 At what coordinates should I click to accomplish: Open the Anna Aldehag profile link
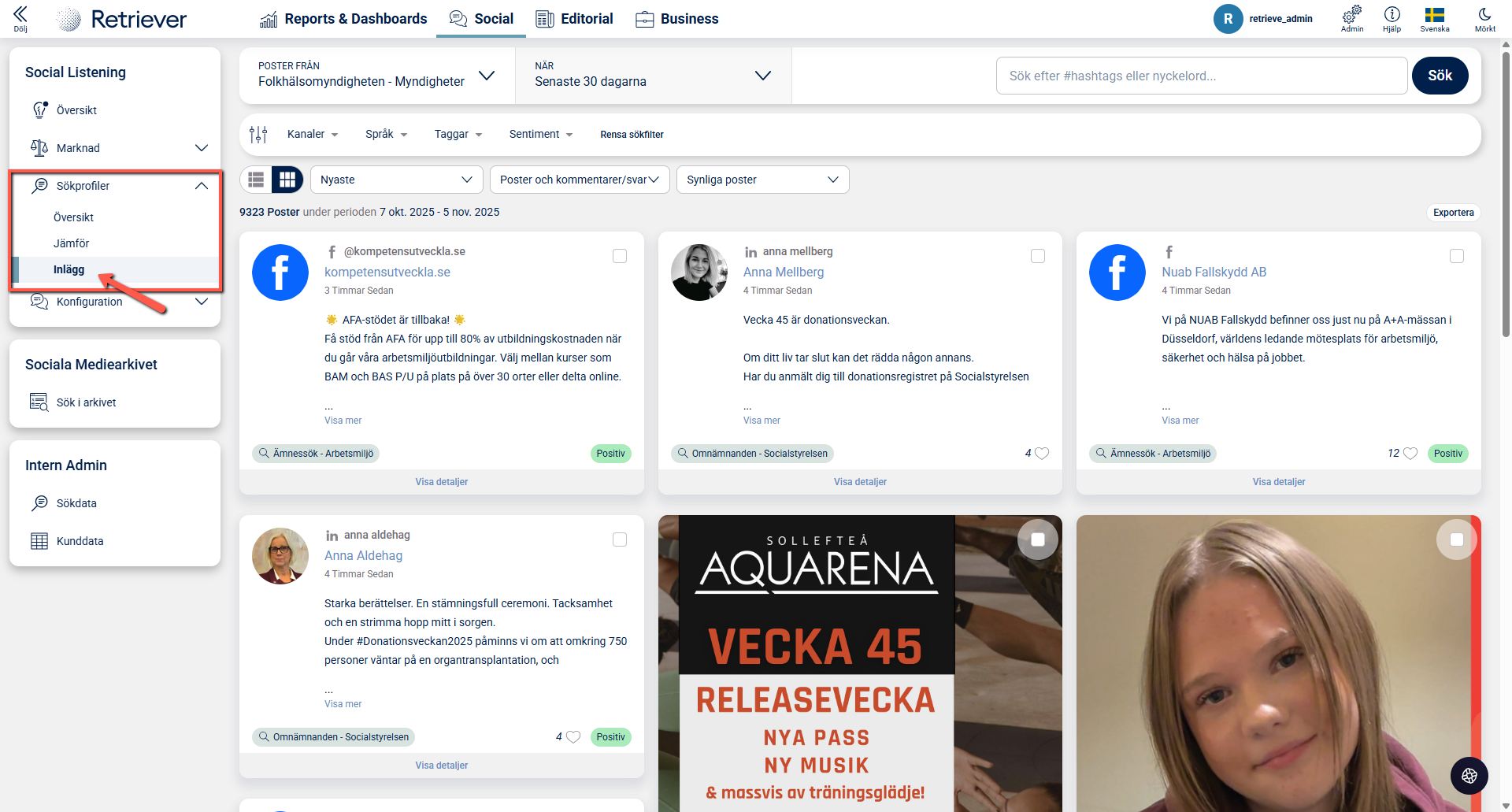point(364,556)
